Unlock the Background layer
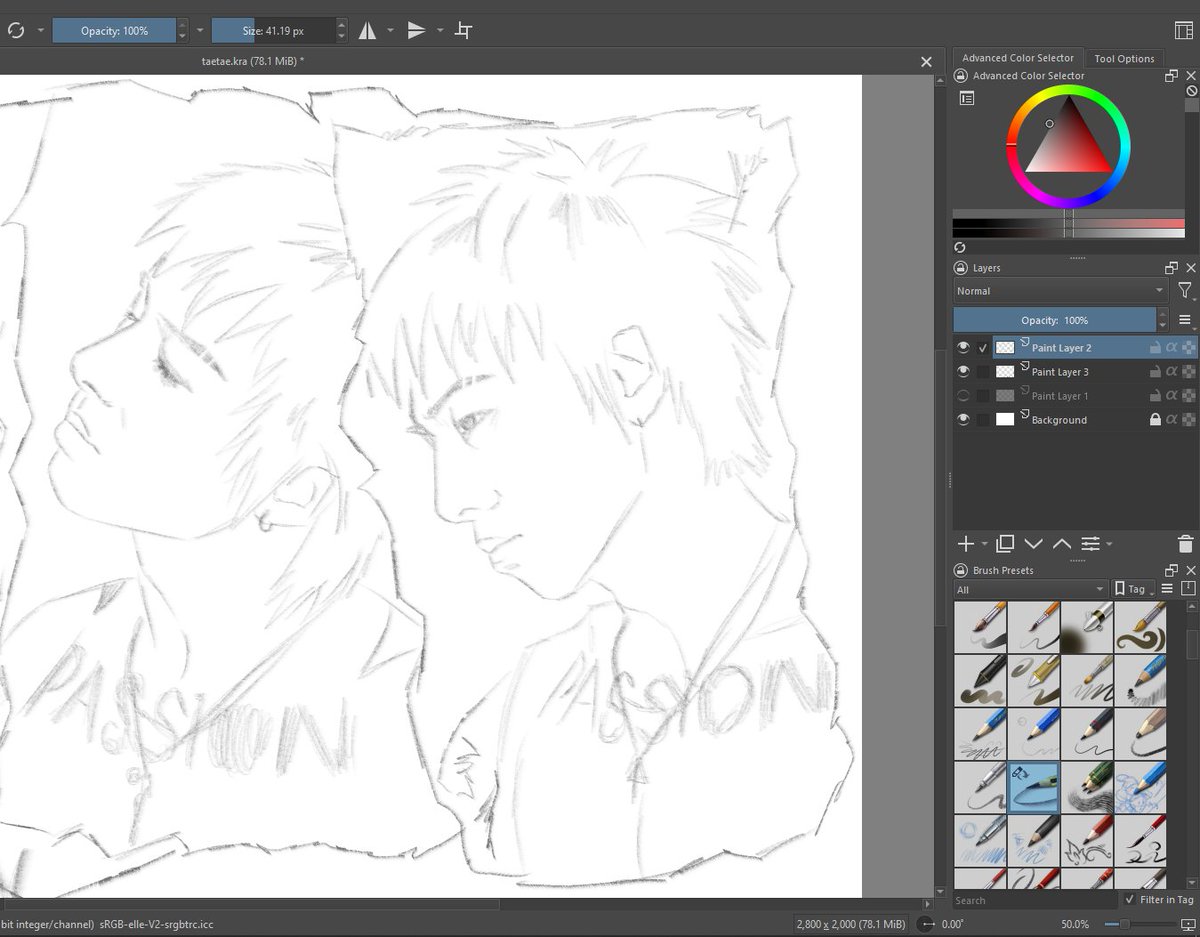The width and height of the screenshot is (1200, 937). tap(1155, 420)
